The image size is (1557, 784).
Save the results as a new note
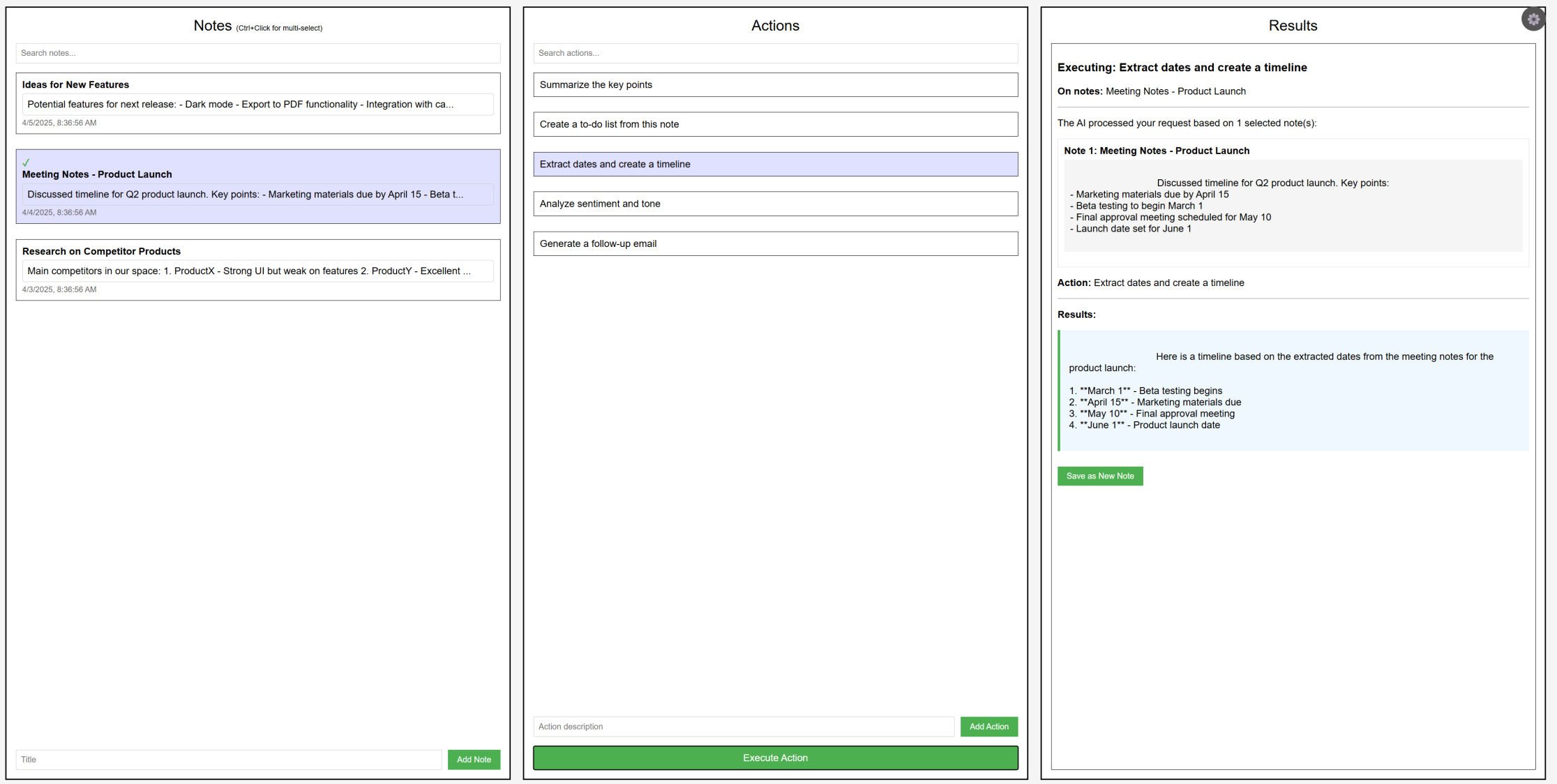point(1099,476)
